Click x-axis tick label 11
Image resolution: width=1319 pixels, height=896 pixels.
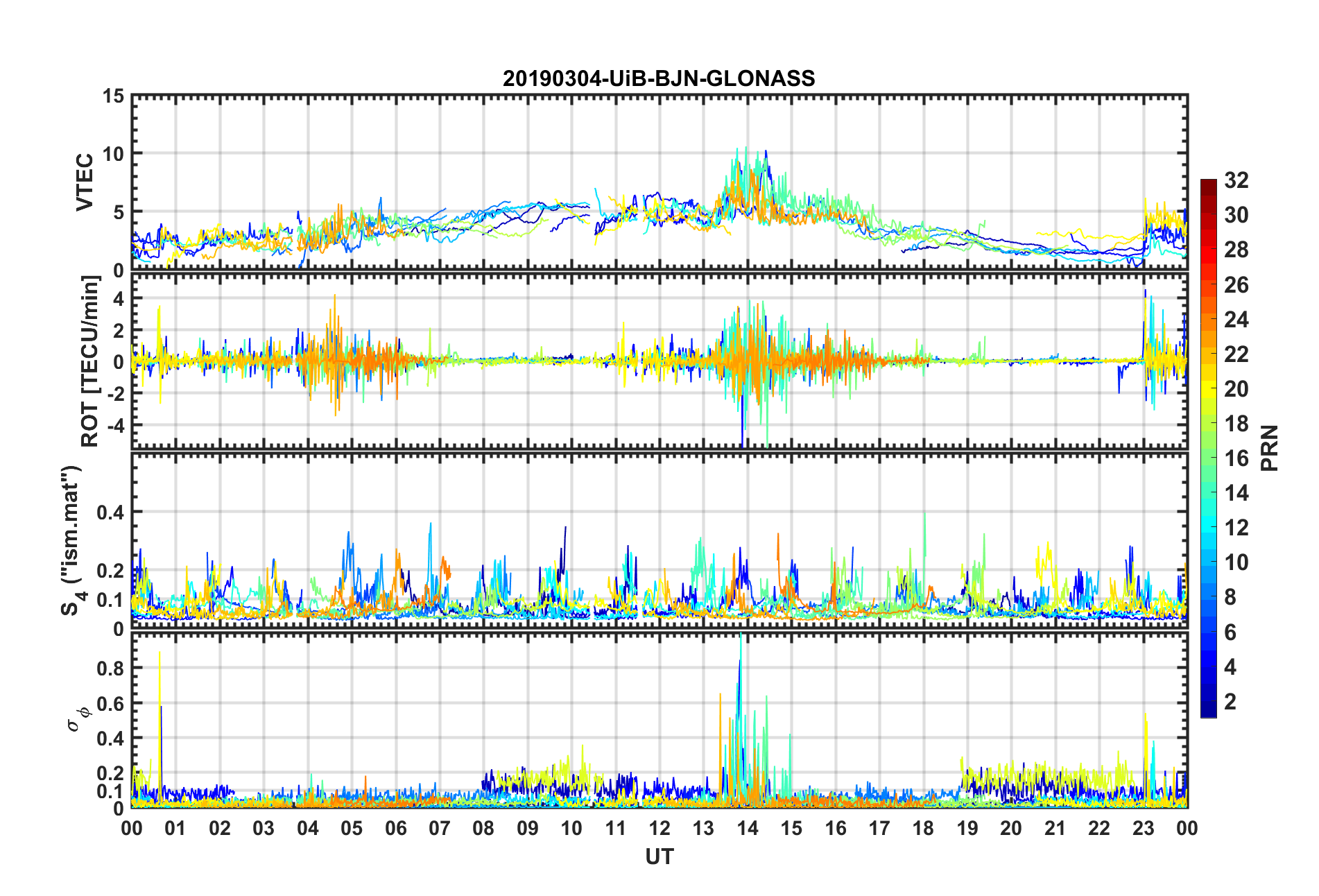(615, 829)
